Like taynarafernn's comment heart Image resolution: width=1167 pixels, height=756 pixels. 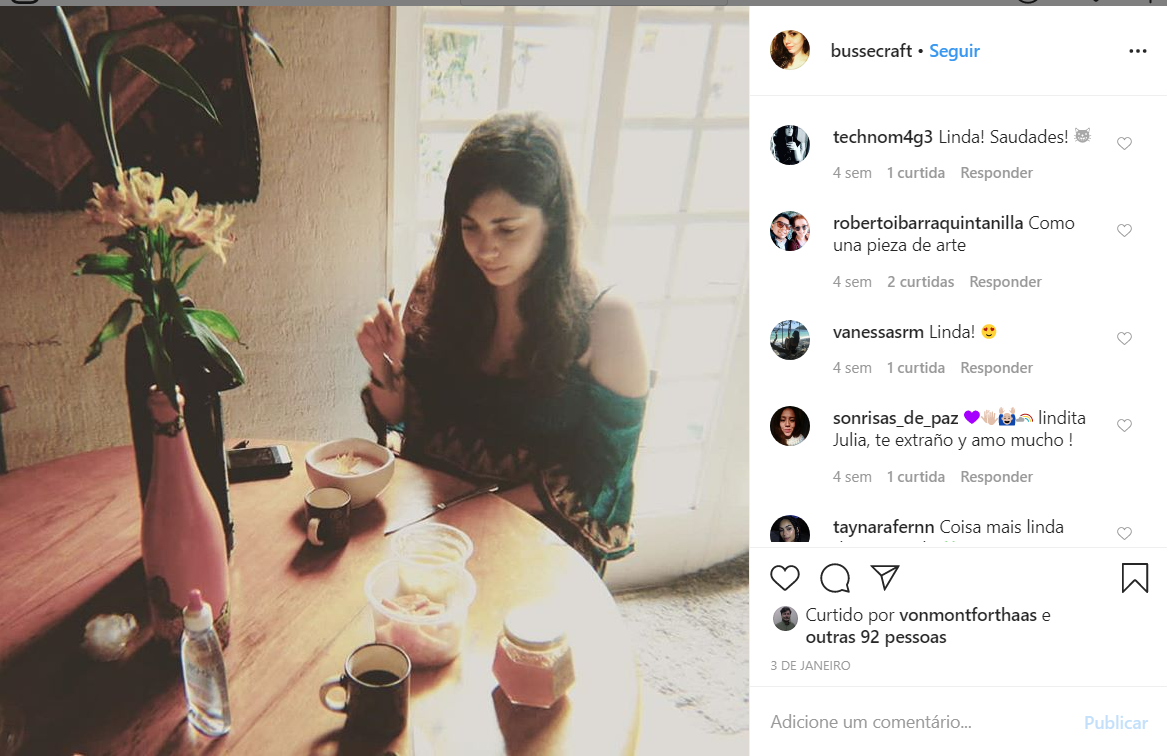[1124, 534]
